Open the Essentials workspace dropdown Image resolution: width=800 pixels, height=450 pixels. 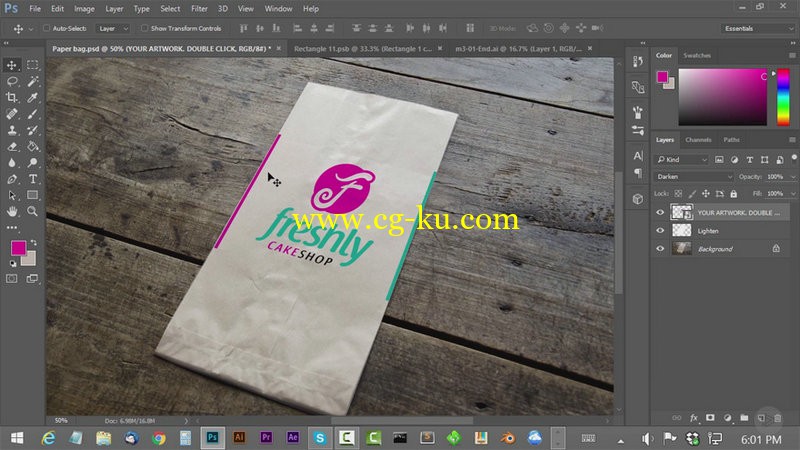(x=758, y=29)
